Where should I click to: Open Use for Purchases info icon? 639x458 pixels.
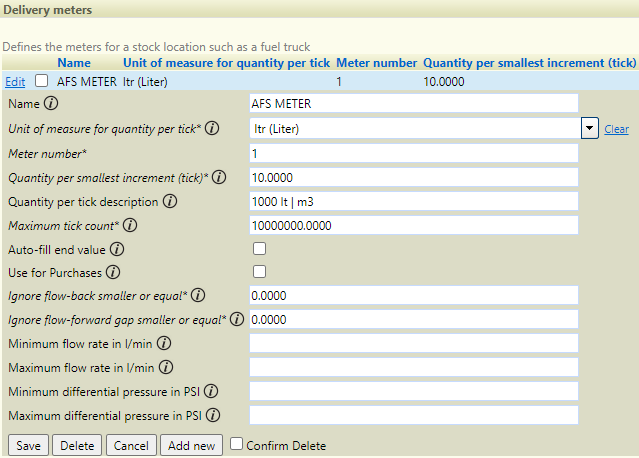click(113, 272)
